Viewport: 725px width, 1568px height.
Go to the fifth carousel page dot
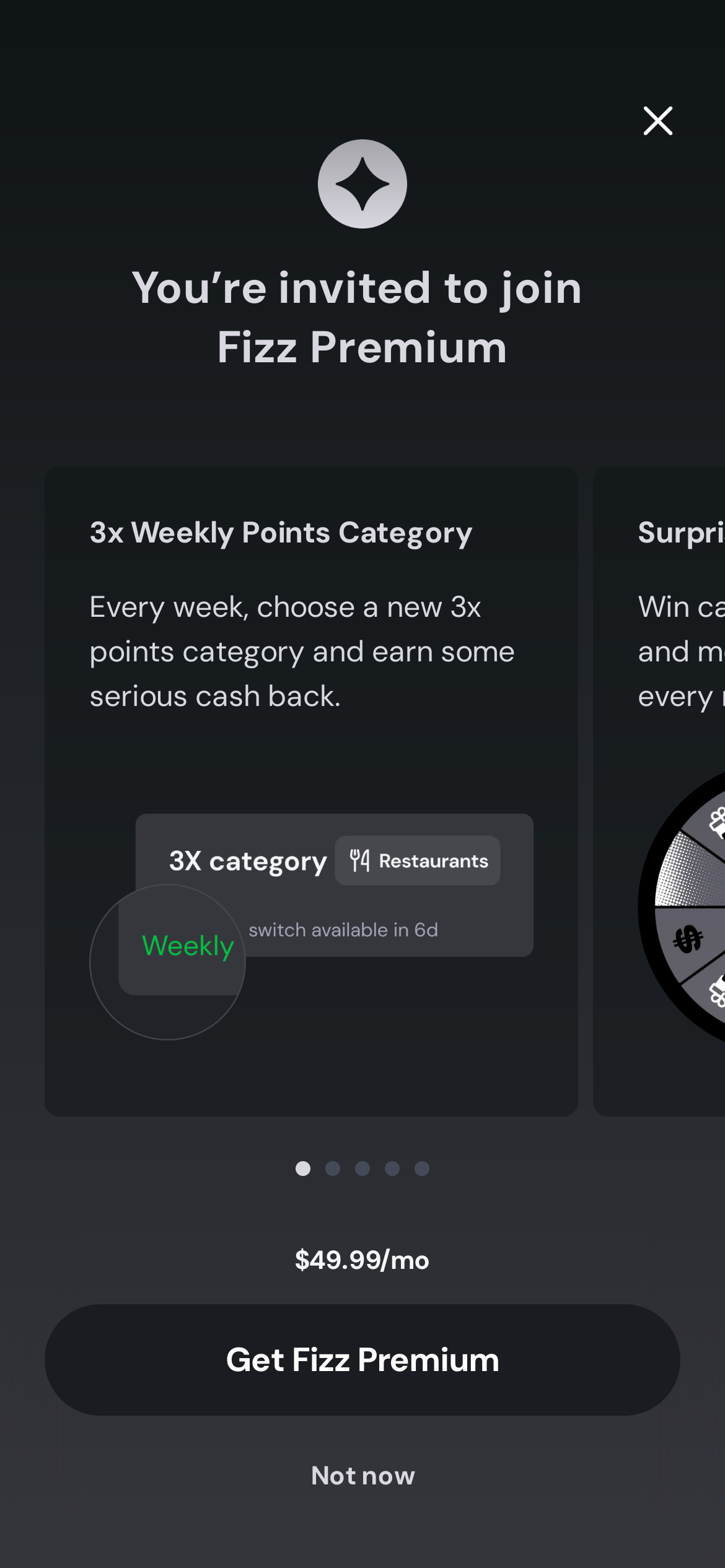[422, 1168]
